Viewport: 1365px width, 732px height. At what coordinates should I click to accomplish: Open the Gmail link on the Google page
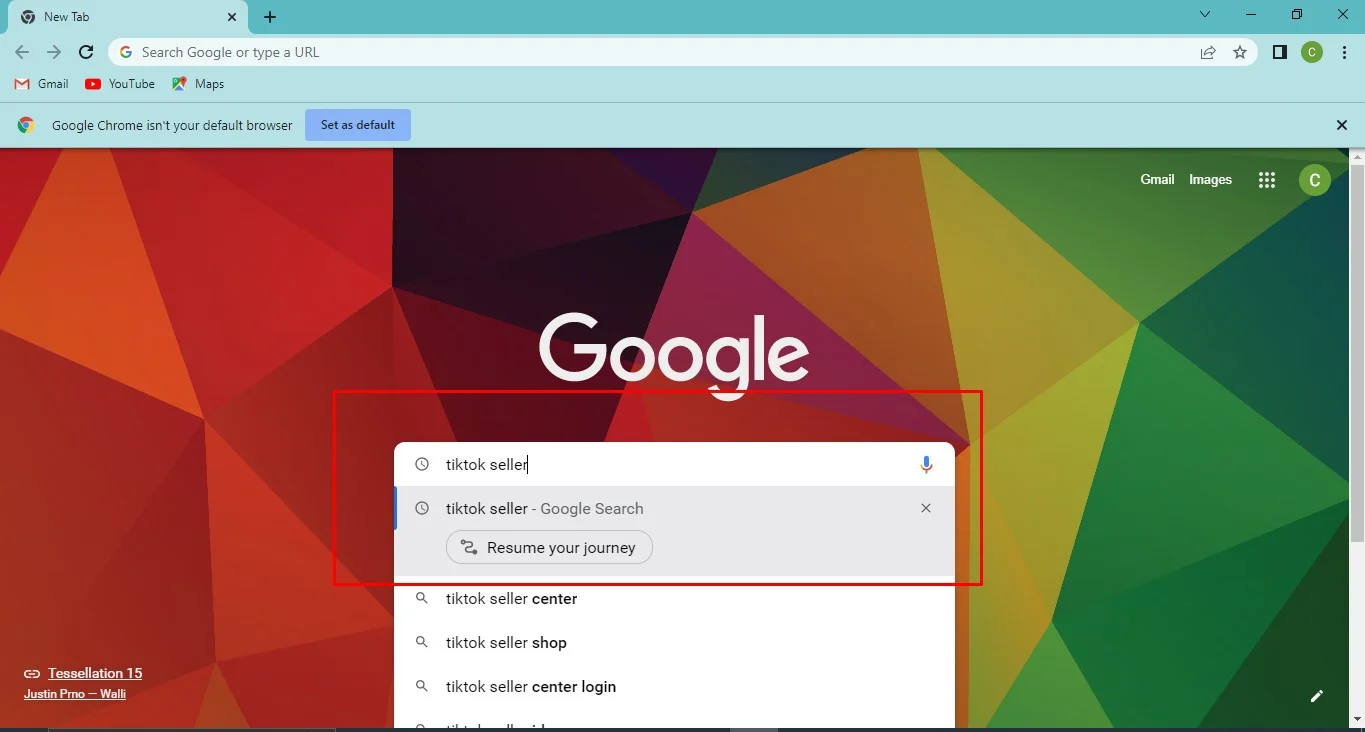click(x=1157, y=180)
